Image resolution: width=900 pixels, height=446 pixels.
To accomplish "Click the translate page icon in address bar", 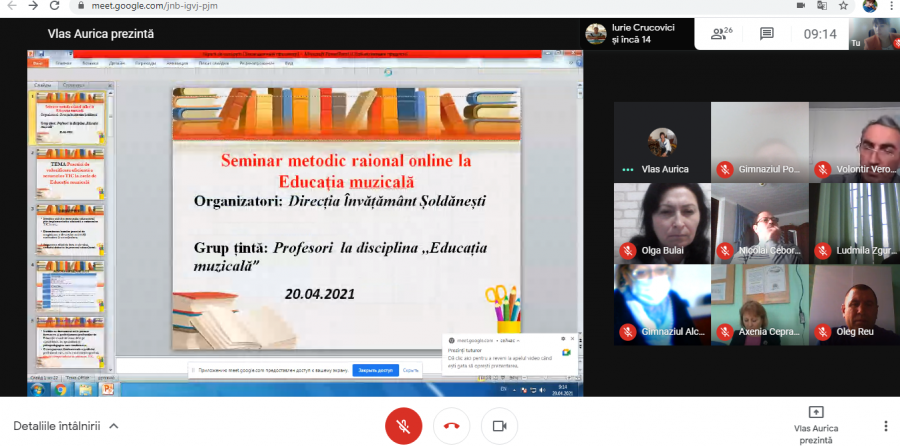I will (820, 5).
